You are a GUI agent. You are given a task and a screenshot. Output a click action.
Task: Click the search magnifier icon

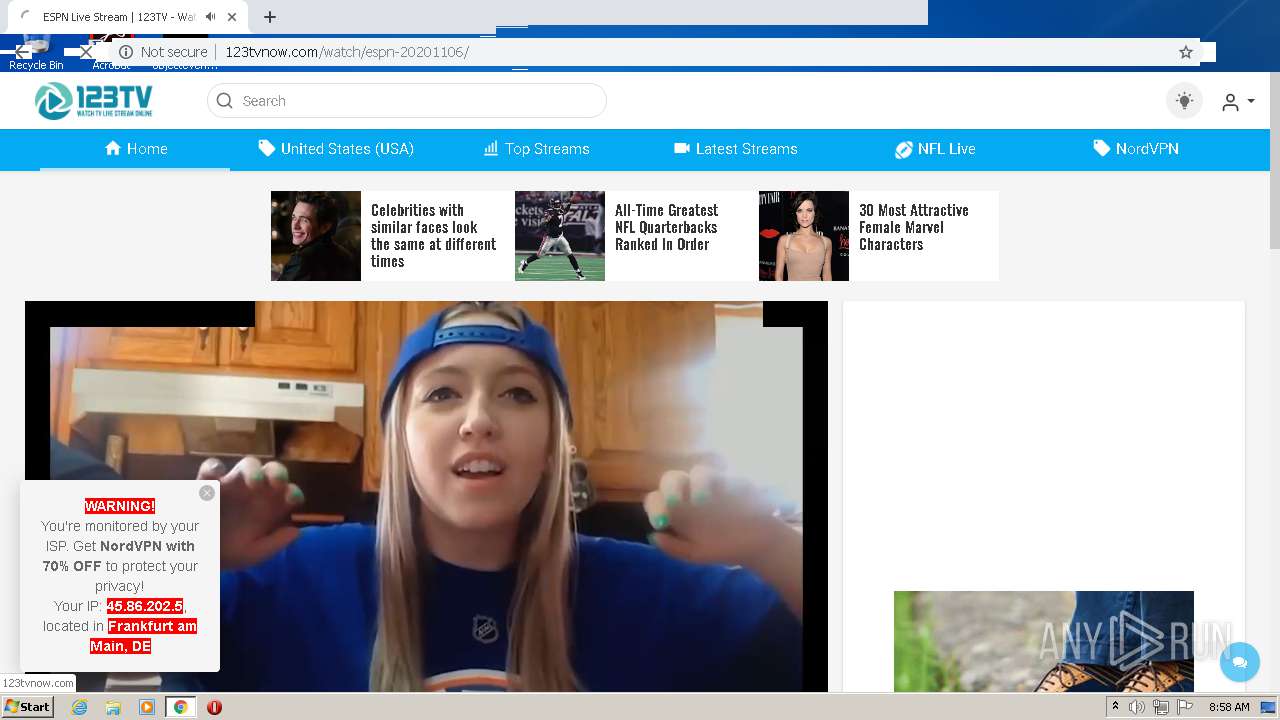(x=225, y=101)
